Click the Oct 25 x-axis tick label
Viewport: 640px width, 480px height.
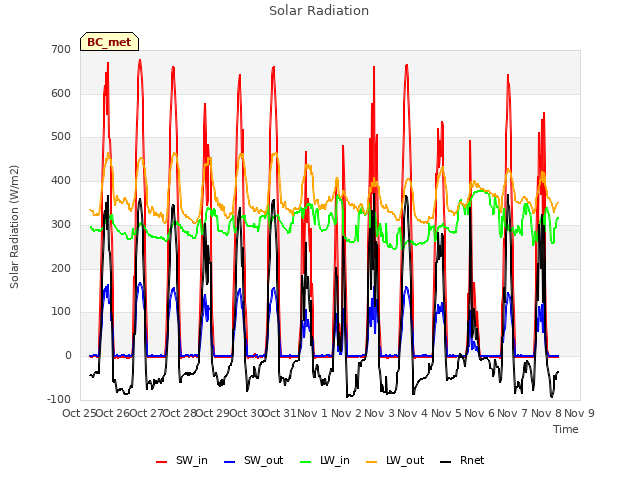pos(79,413)
